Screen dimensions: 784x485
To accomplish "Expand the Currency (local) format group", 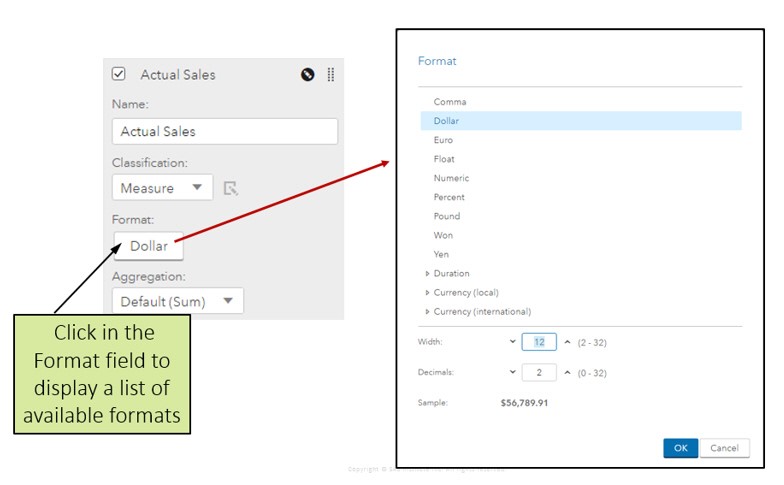I will coord(427,292).
